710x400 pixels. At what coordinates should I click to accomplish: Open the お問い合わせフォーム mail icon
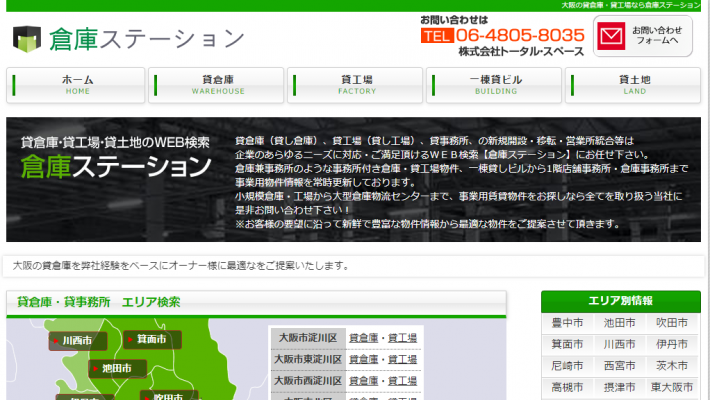point(610,37)
